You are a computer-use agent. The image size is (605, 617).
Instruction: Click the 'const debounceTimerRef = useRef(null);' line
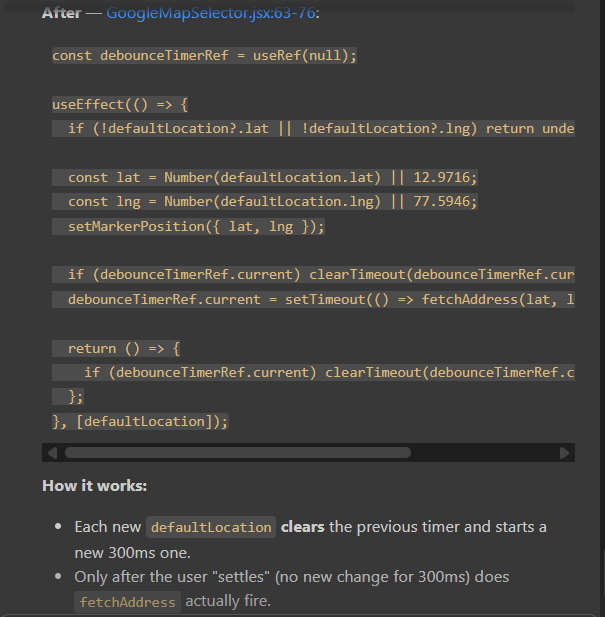pyautogui.click(x=205, y=55)
